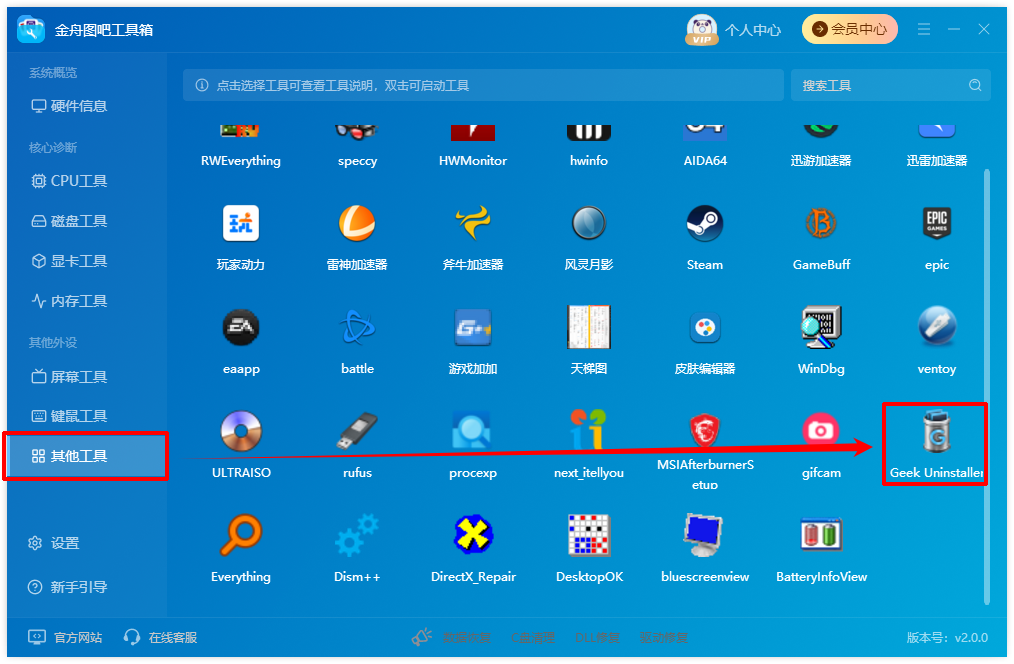Pick the 斧牛加速器 icon

(473, 224)
